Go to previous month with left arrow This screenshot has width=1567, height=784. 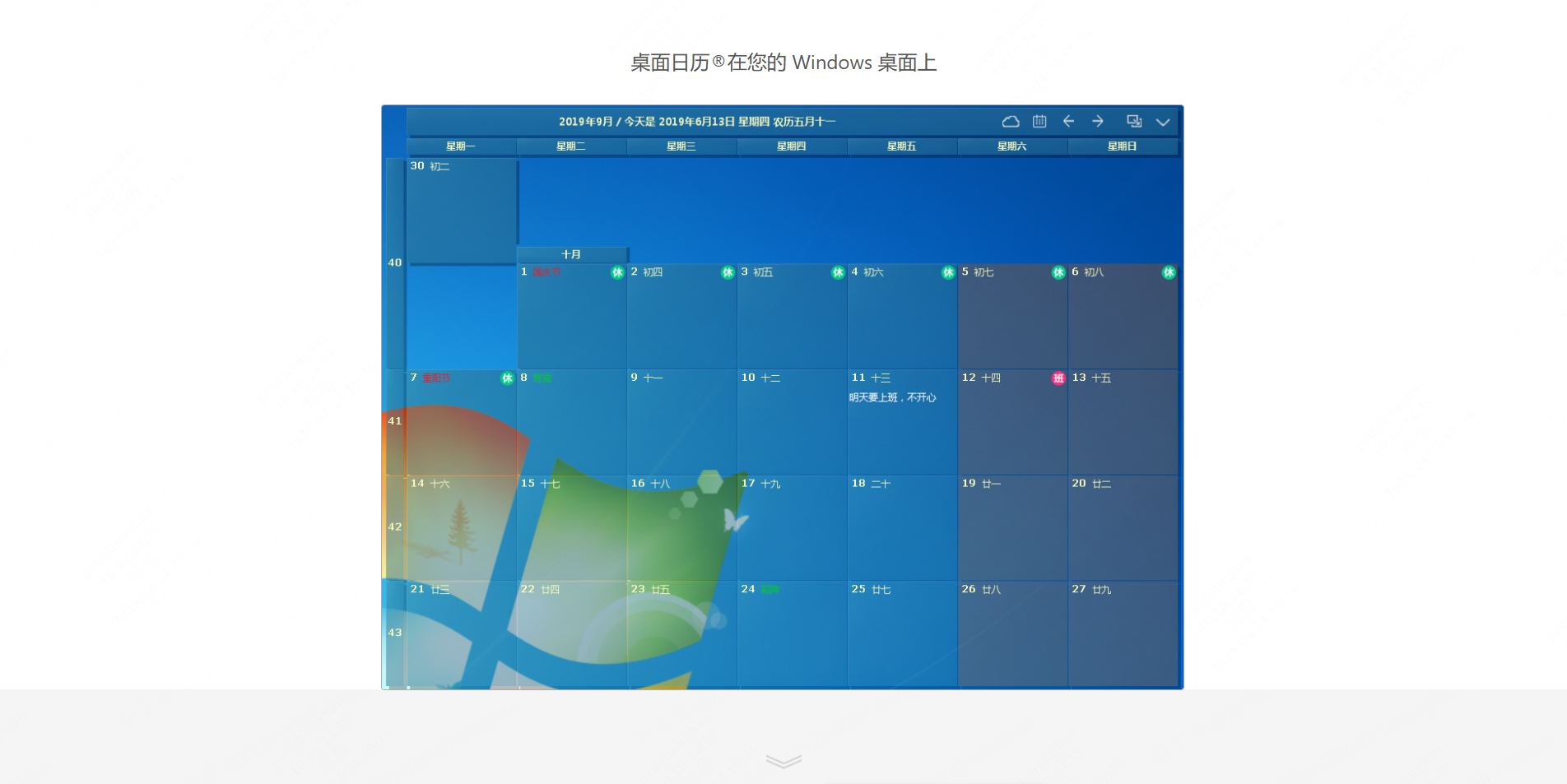pyautogui.click(x=1068, y=122)
